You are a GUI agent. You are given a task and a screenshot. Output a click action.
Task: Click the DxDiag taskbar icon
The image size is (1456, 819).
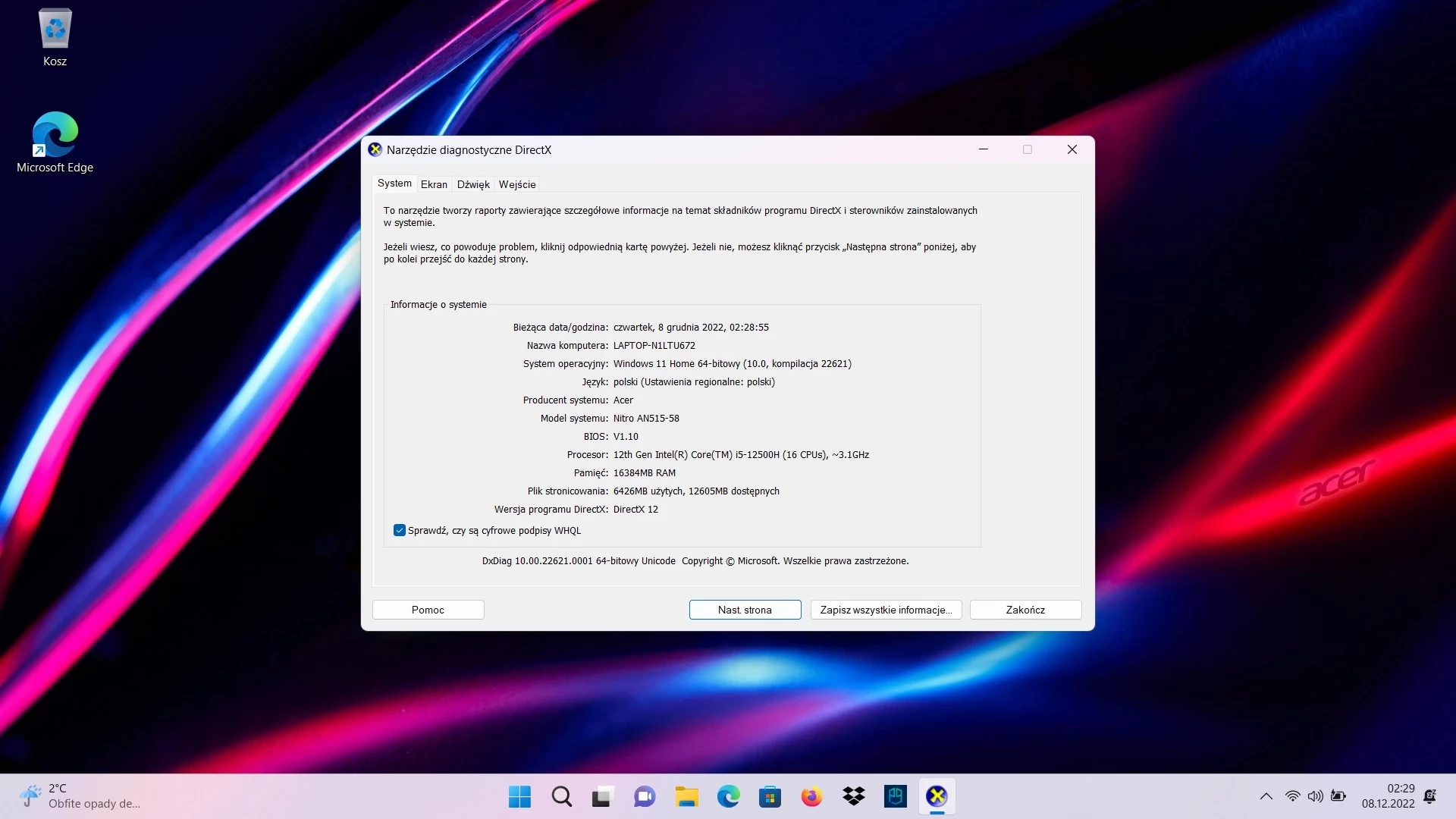pyautogui.click(x=937, y=796)
